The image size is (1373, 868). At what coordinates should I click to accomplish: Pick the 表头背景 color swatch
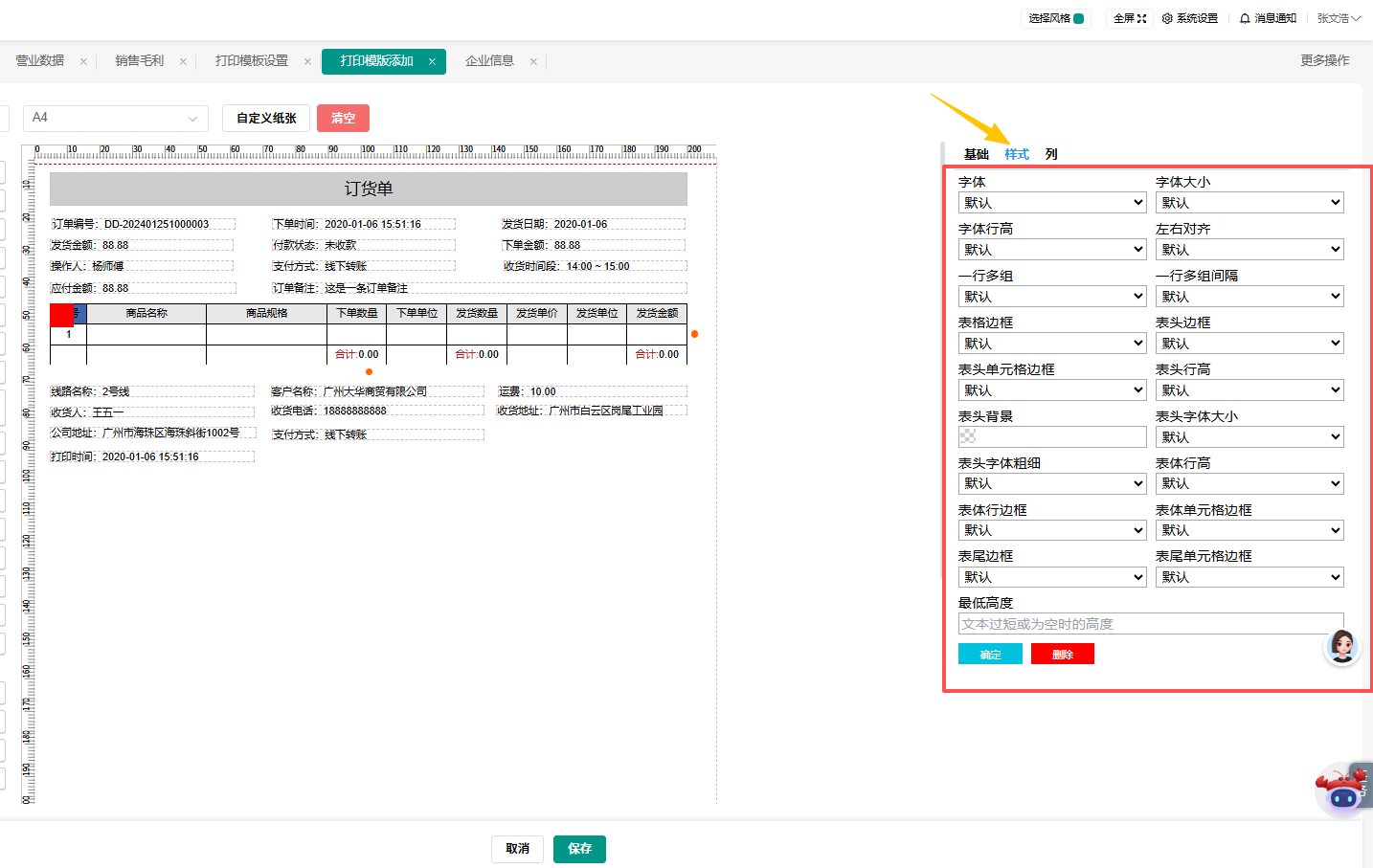1052,436
